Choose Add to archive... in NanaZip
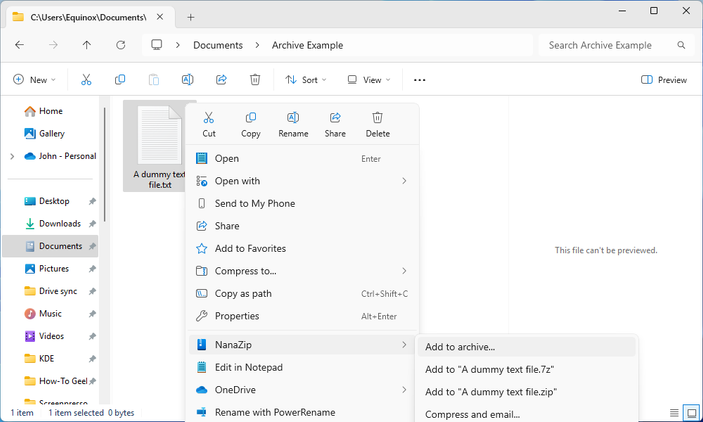The height and width of the screenshot is (422, 703). point(526,347)
